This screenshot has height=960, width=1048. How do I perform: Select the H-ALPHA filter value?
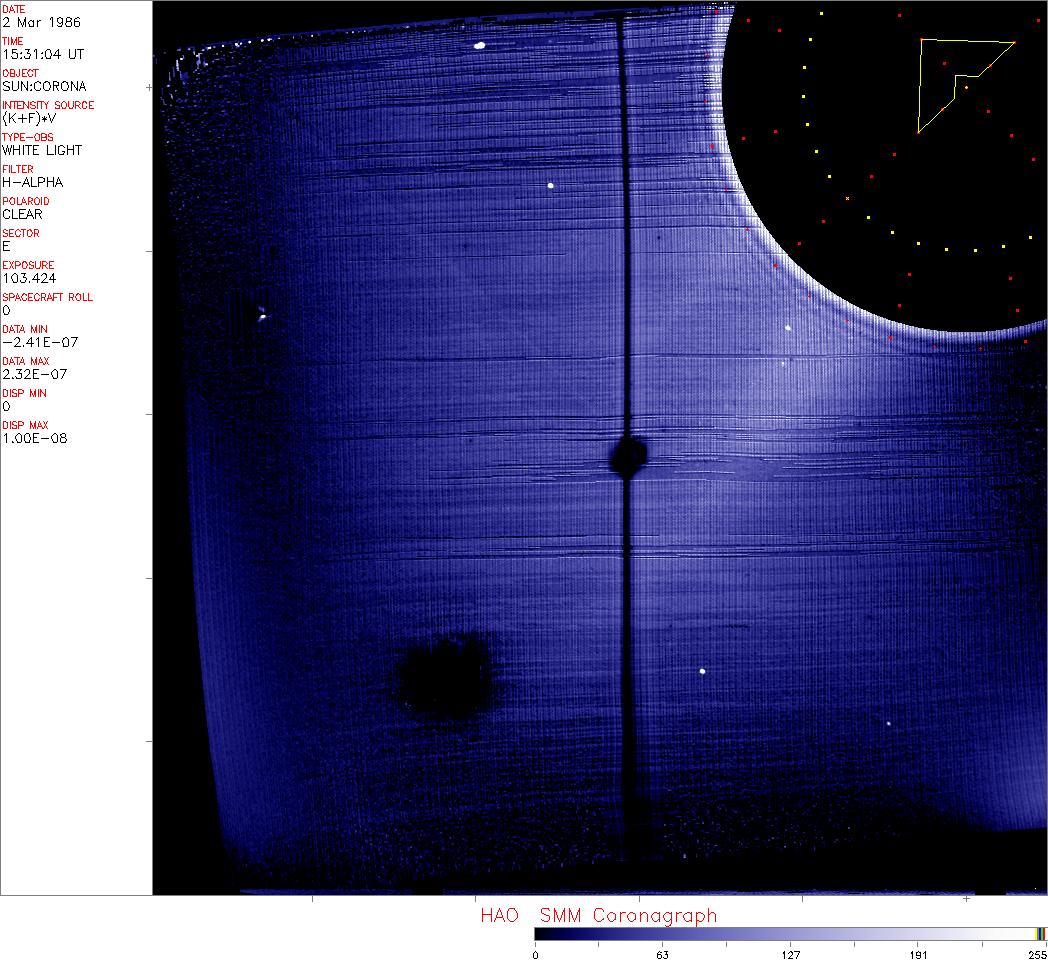(x=32, y=182)
